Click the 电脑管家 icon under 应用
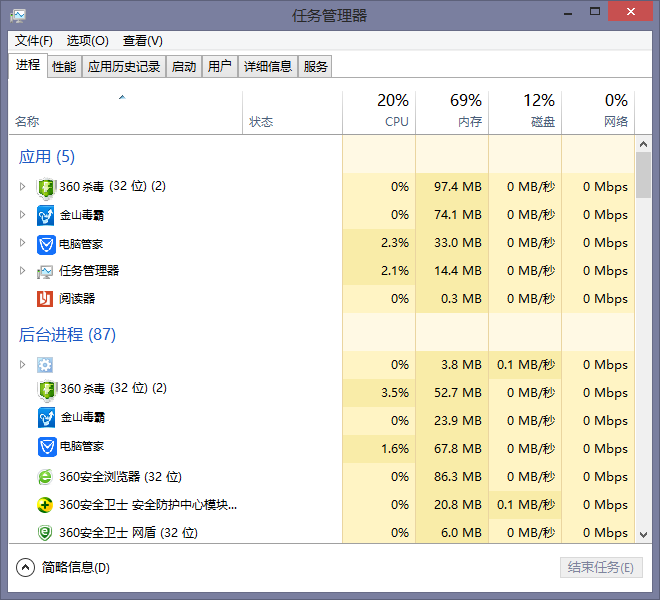 point(46,245)
